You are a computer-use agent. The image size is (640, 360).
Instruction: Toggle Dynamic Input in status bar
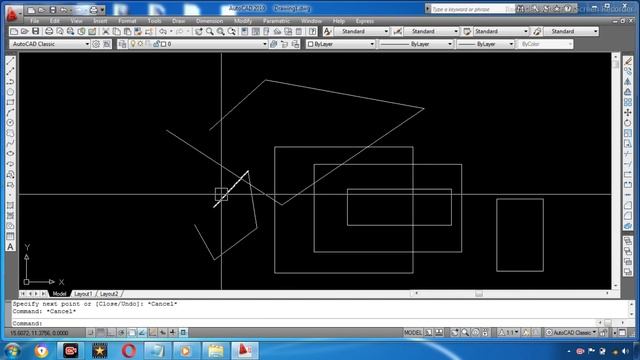point(162,333)
